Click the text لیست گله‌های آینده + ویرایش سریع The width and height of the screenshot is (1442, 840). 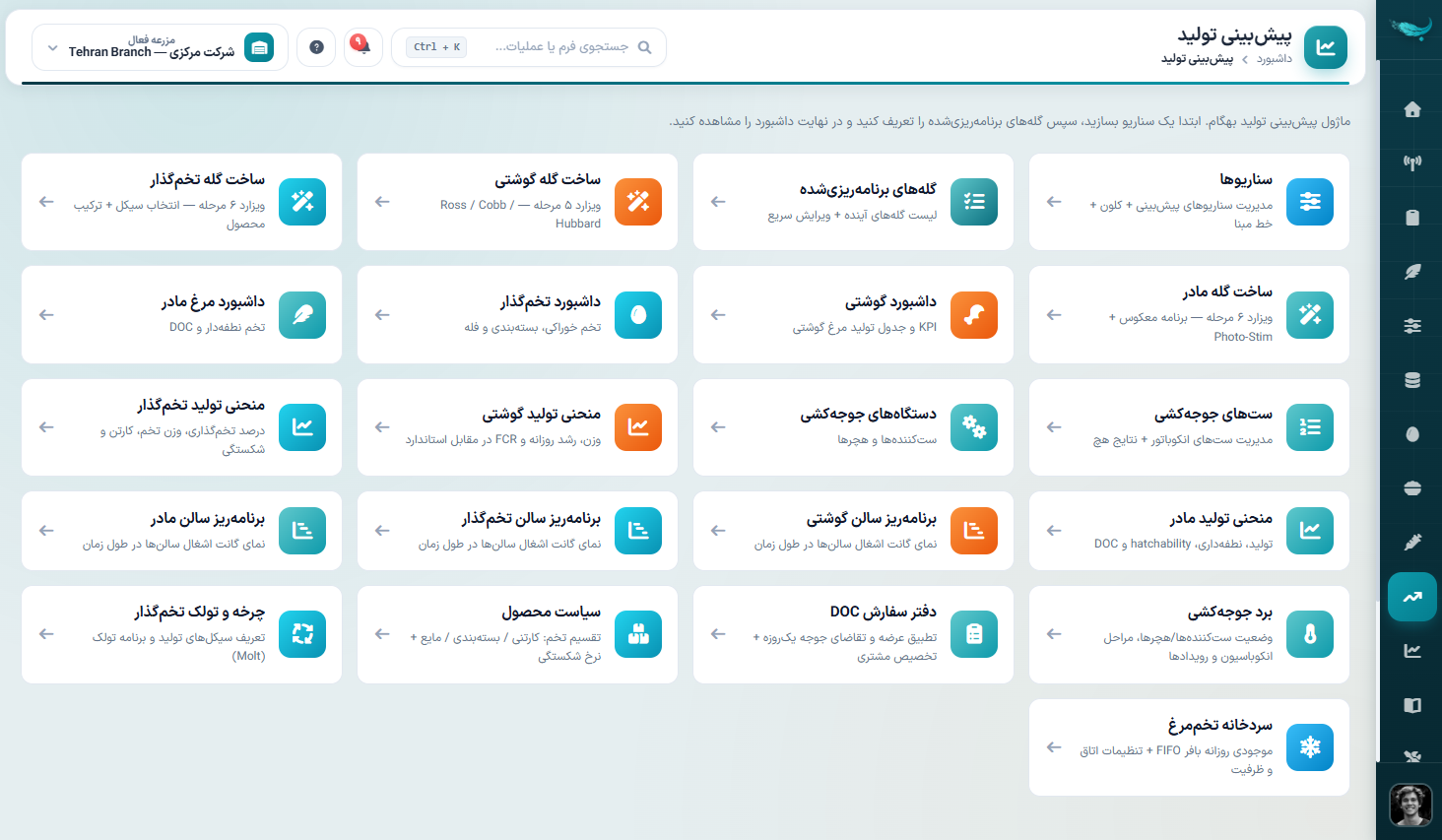[x=852, y=215]
